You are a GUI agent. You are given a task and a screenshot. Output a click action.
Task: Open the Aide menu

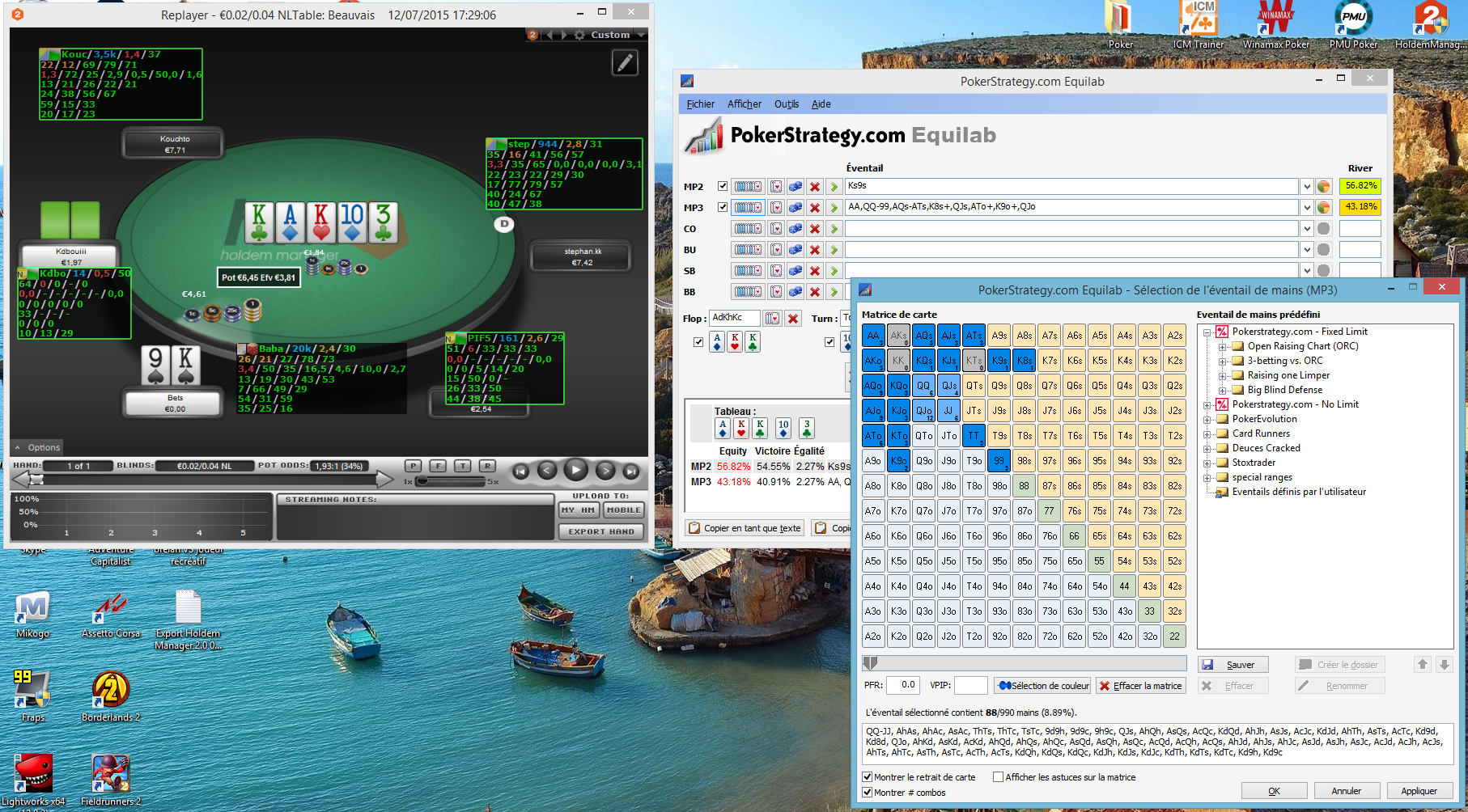pos(821,104)
